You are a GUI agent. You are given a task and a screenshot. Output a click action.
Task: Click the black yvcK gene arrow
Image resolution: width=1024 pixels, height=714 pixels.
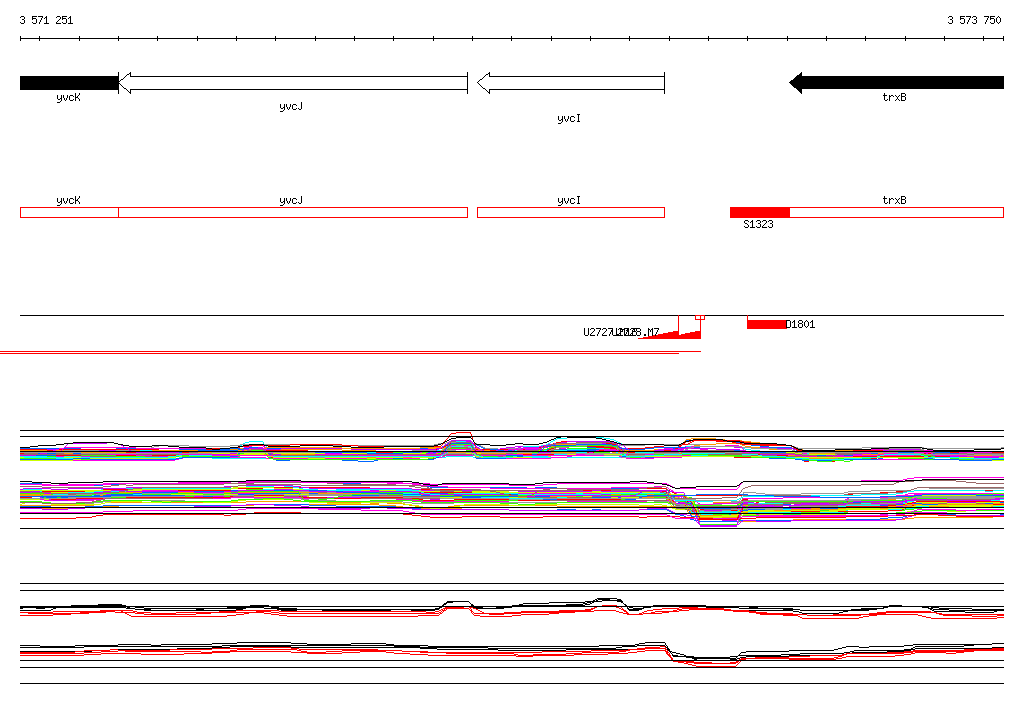[69, 83]
